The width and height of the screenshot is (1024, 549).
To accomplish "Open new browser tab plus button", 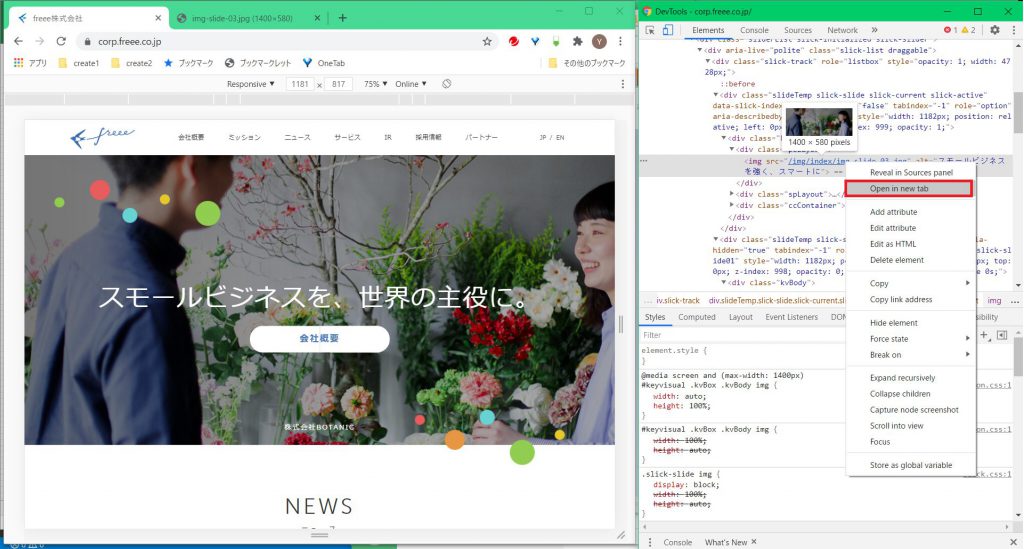I will click(x=342, y=18).
